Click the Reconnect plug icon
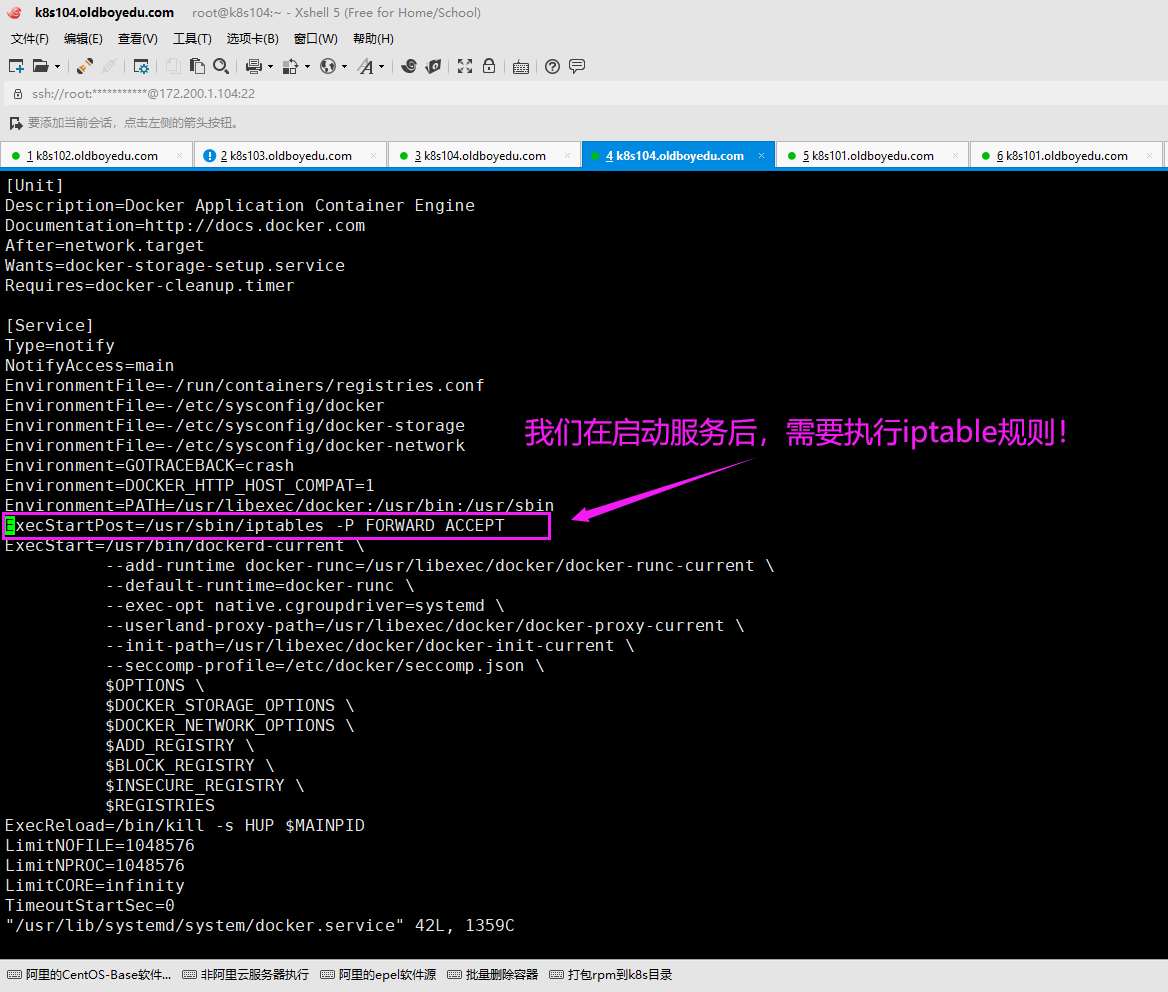This screenshot has height=992, width=1168. (85, 67)
